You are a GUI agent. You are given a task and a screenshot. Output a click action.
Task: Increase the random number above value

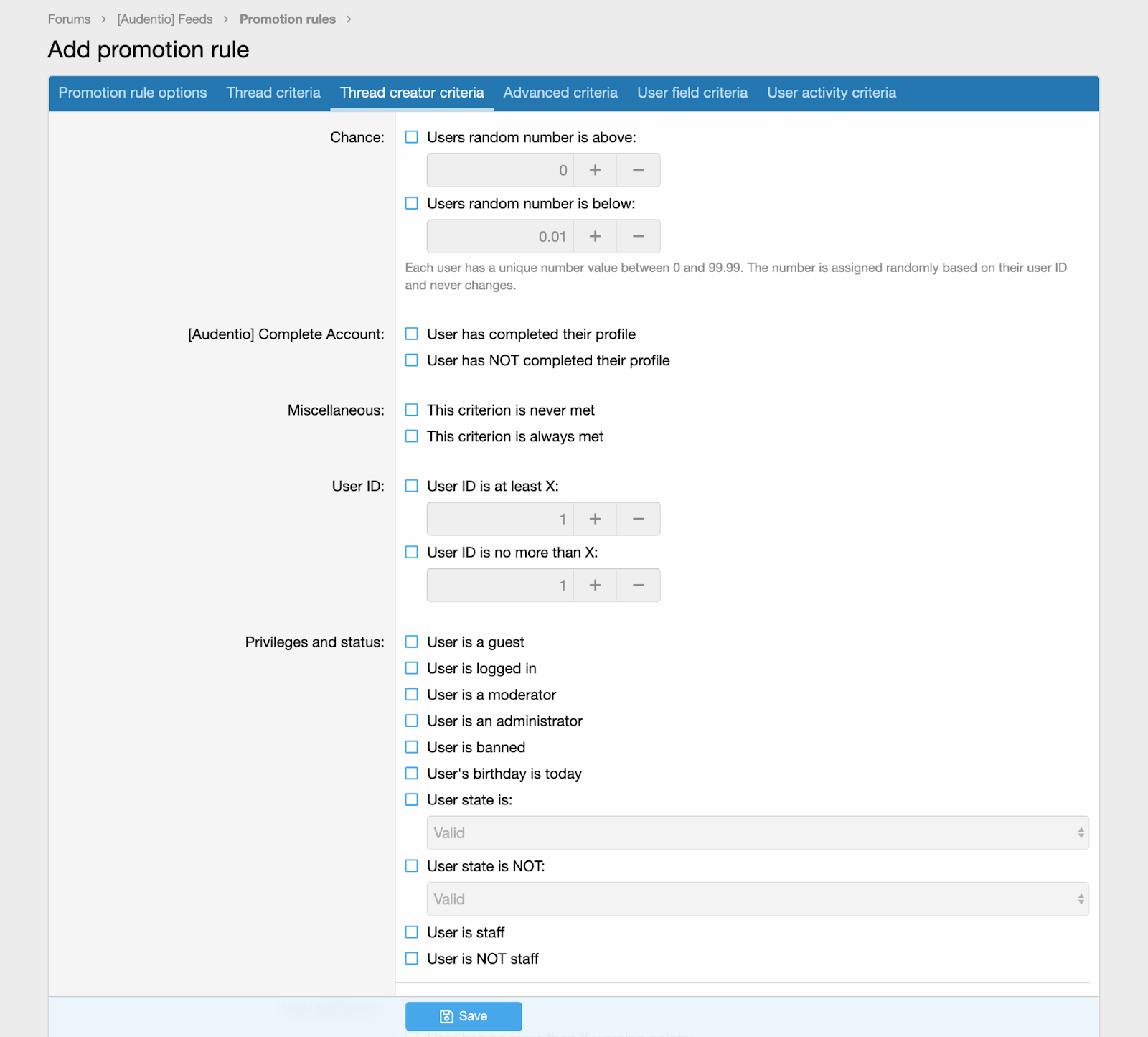(x=595, y=170)
